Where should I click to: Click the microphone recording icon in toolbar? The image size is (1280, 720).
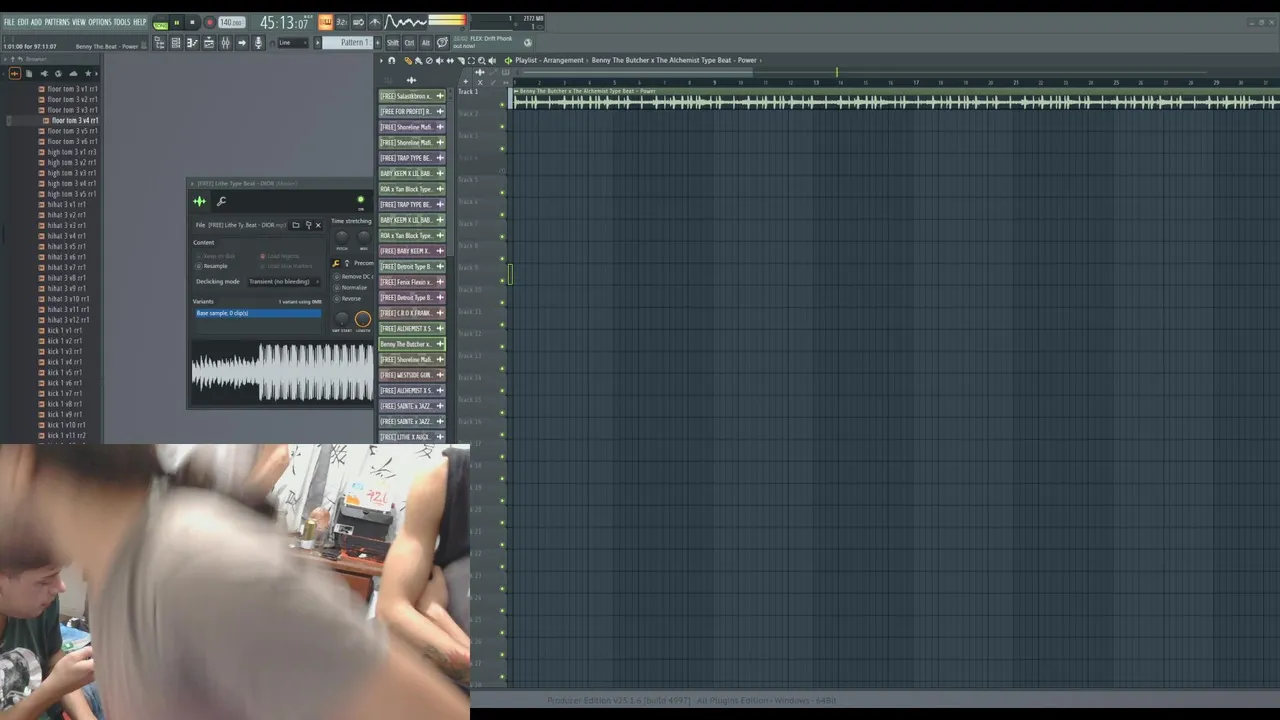(x=258, y=43)
